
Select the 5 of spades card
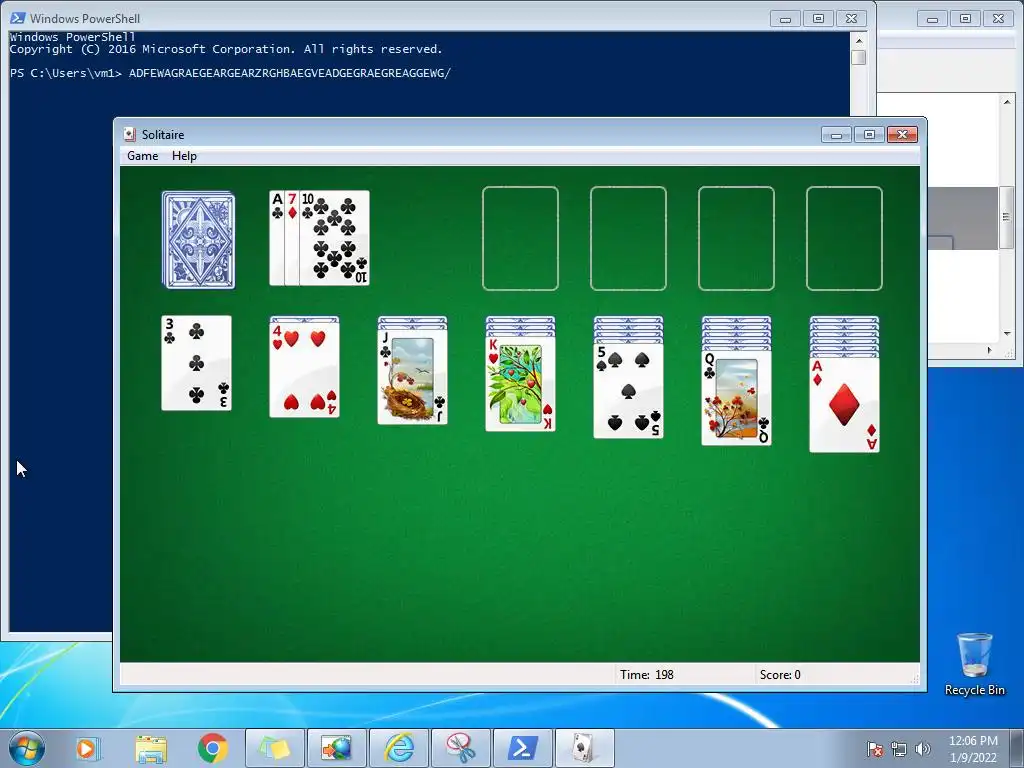point(629,391)
